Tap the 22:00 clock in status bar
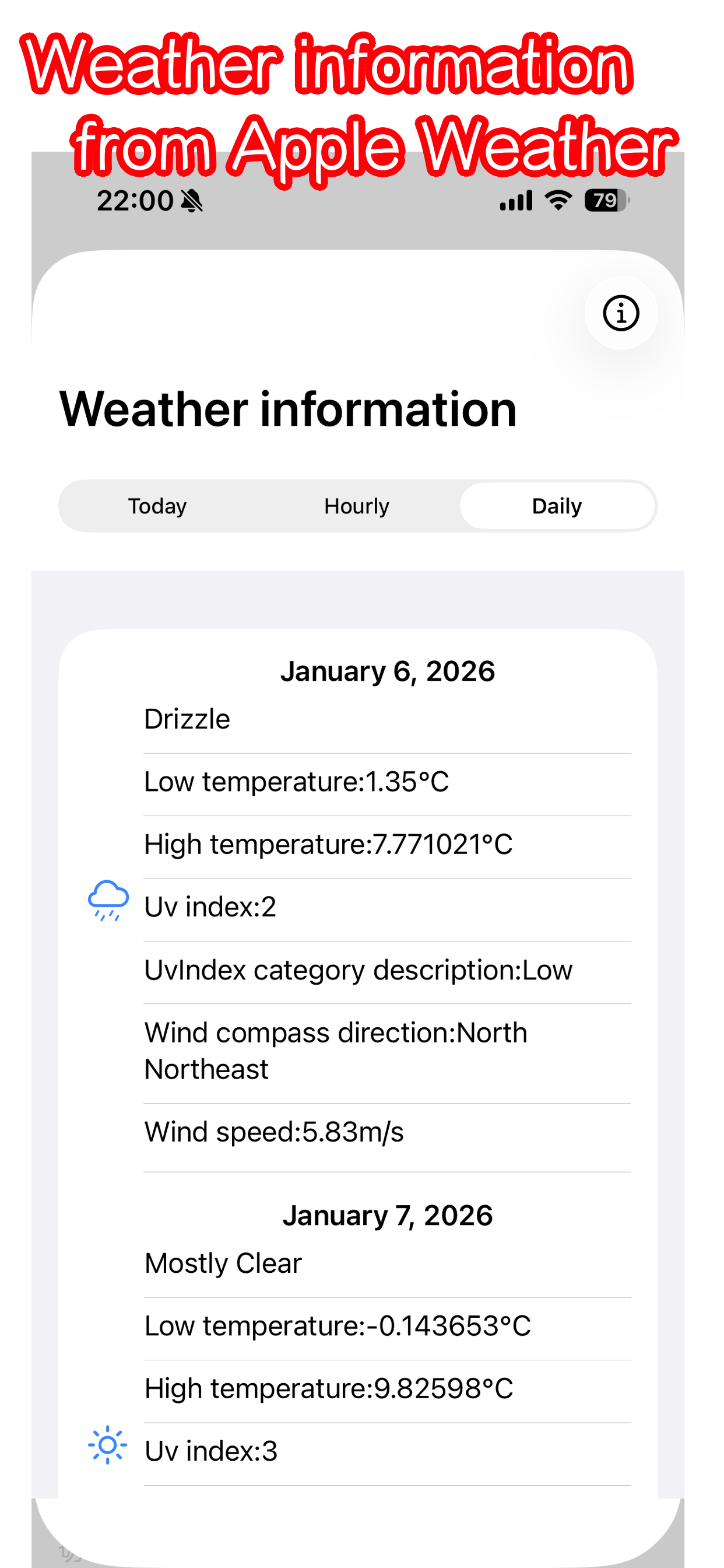 (135, 201)
